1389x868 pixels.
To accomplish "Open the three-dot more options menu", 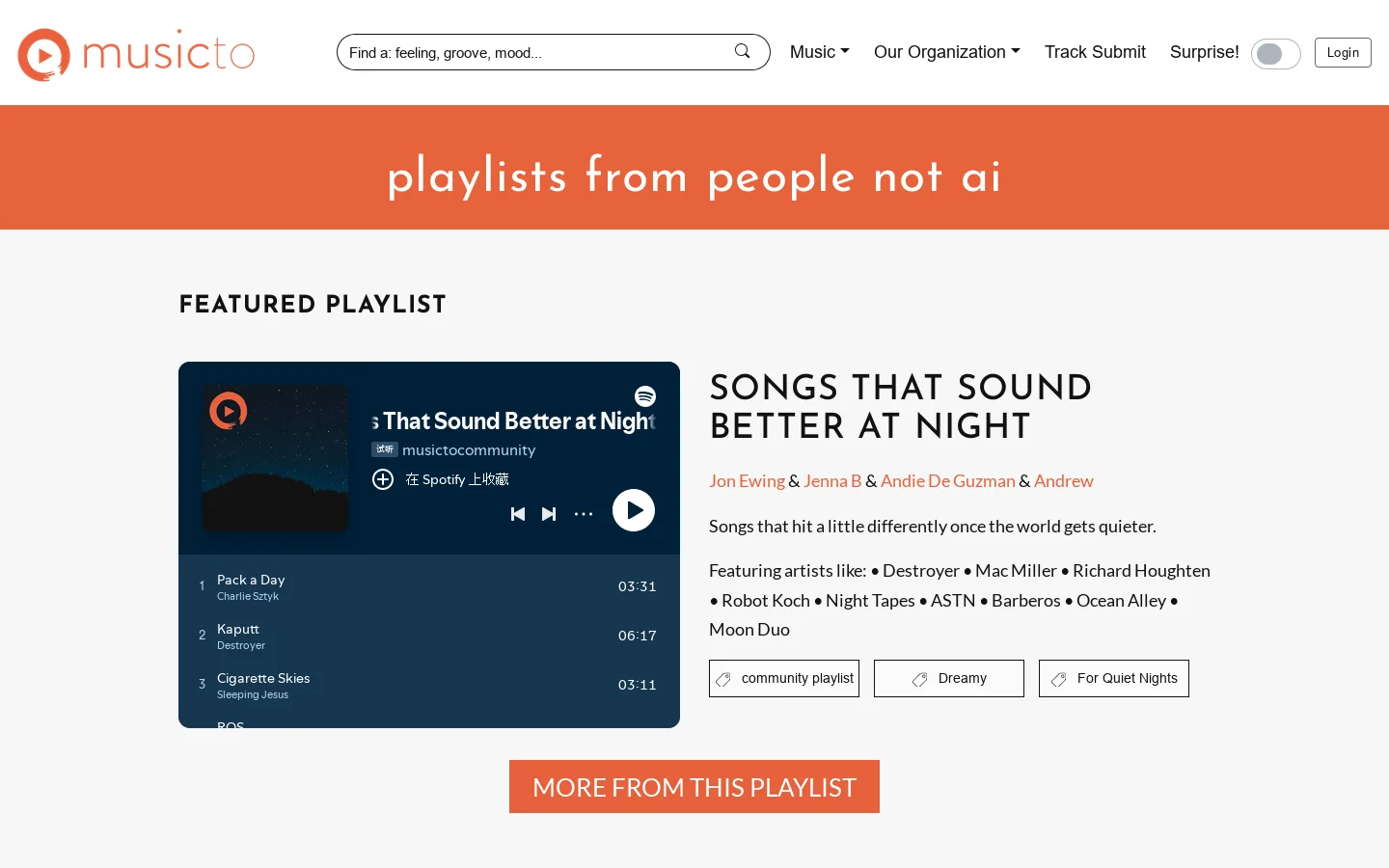I will pos(584,514).
